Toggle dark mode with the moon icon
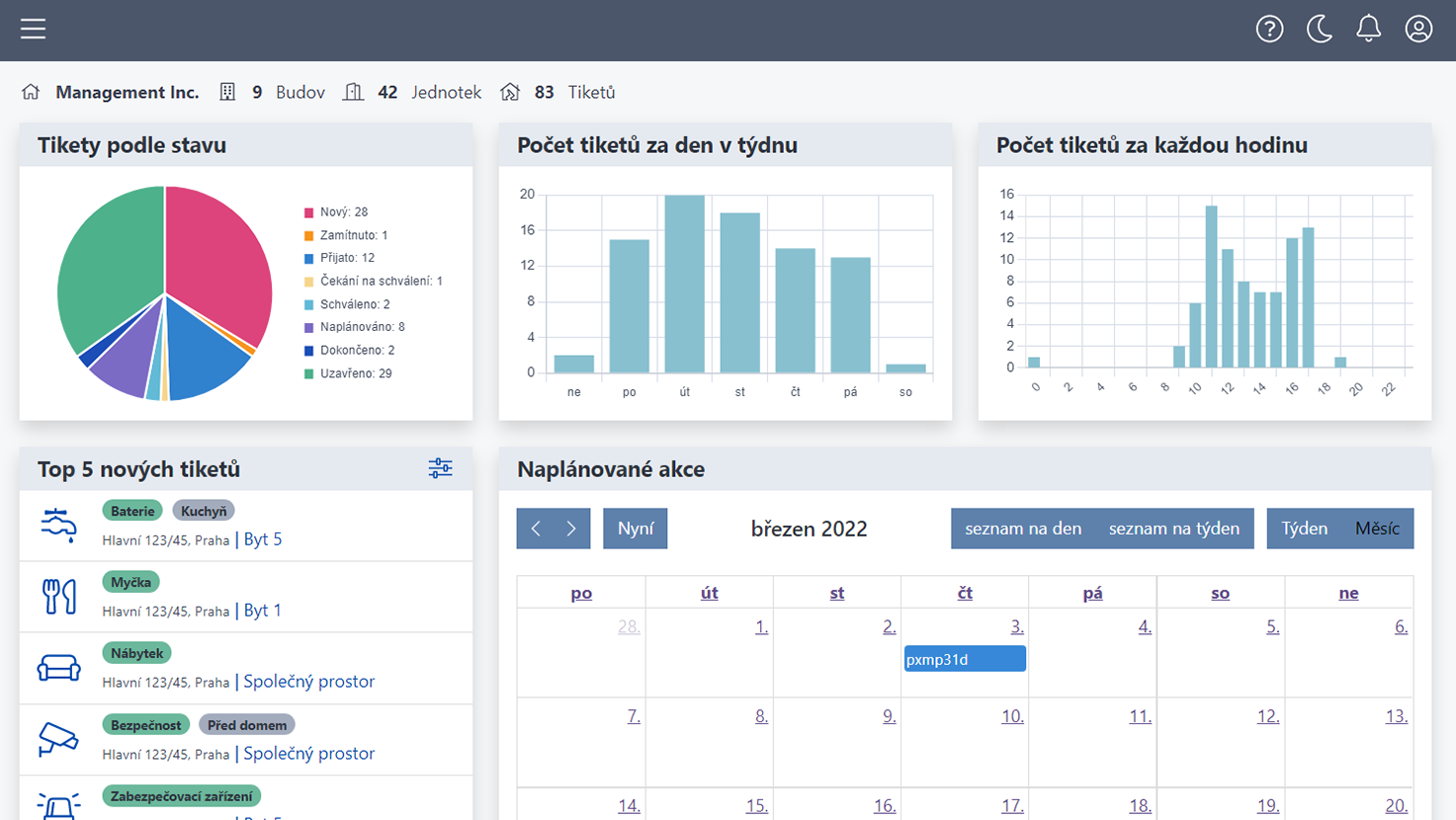Screen dimensions: 1456x820 click(1319, 29)
